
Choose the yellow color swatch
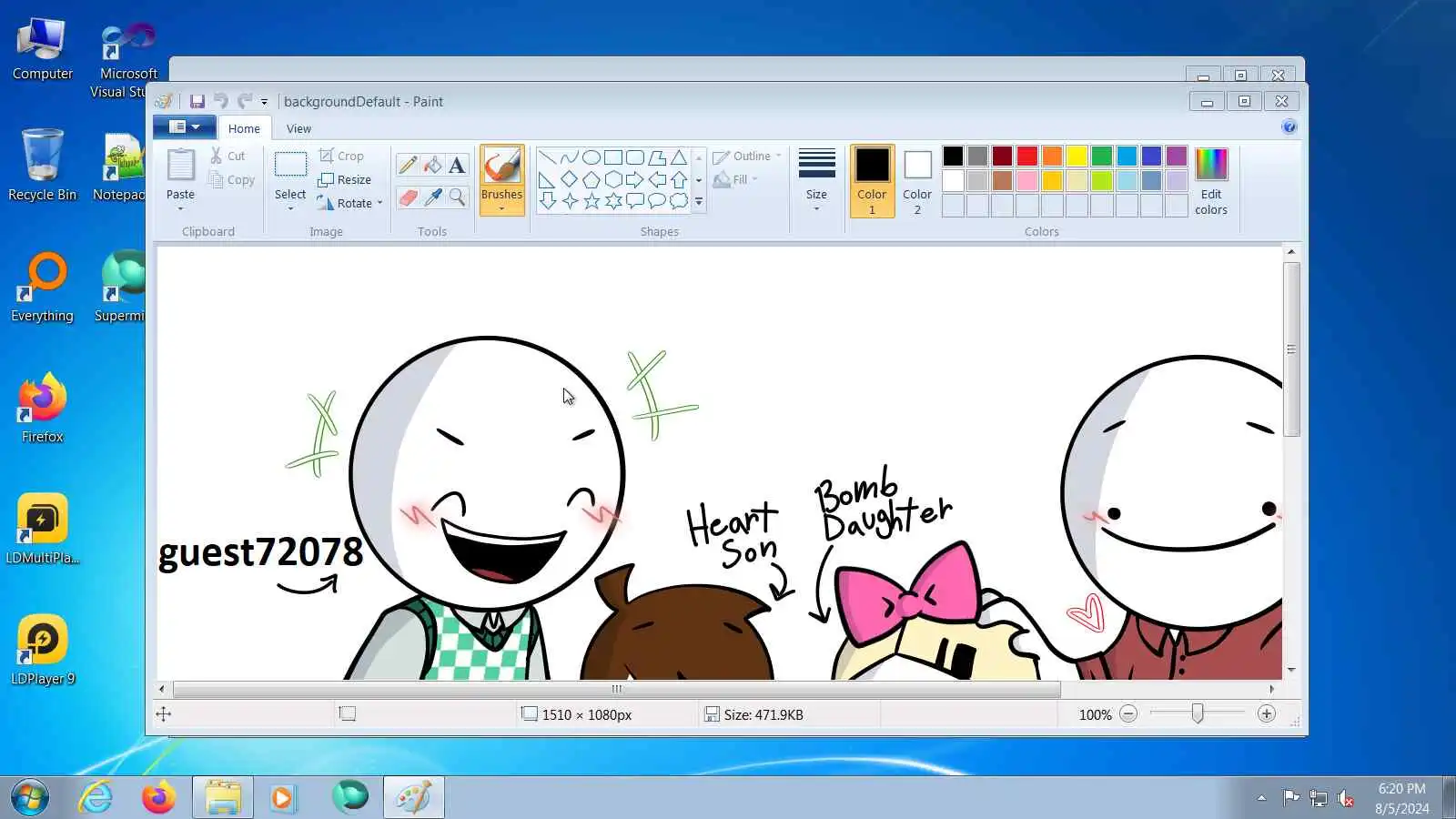(1077, 157)
